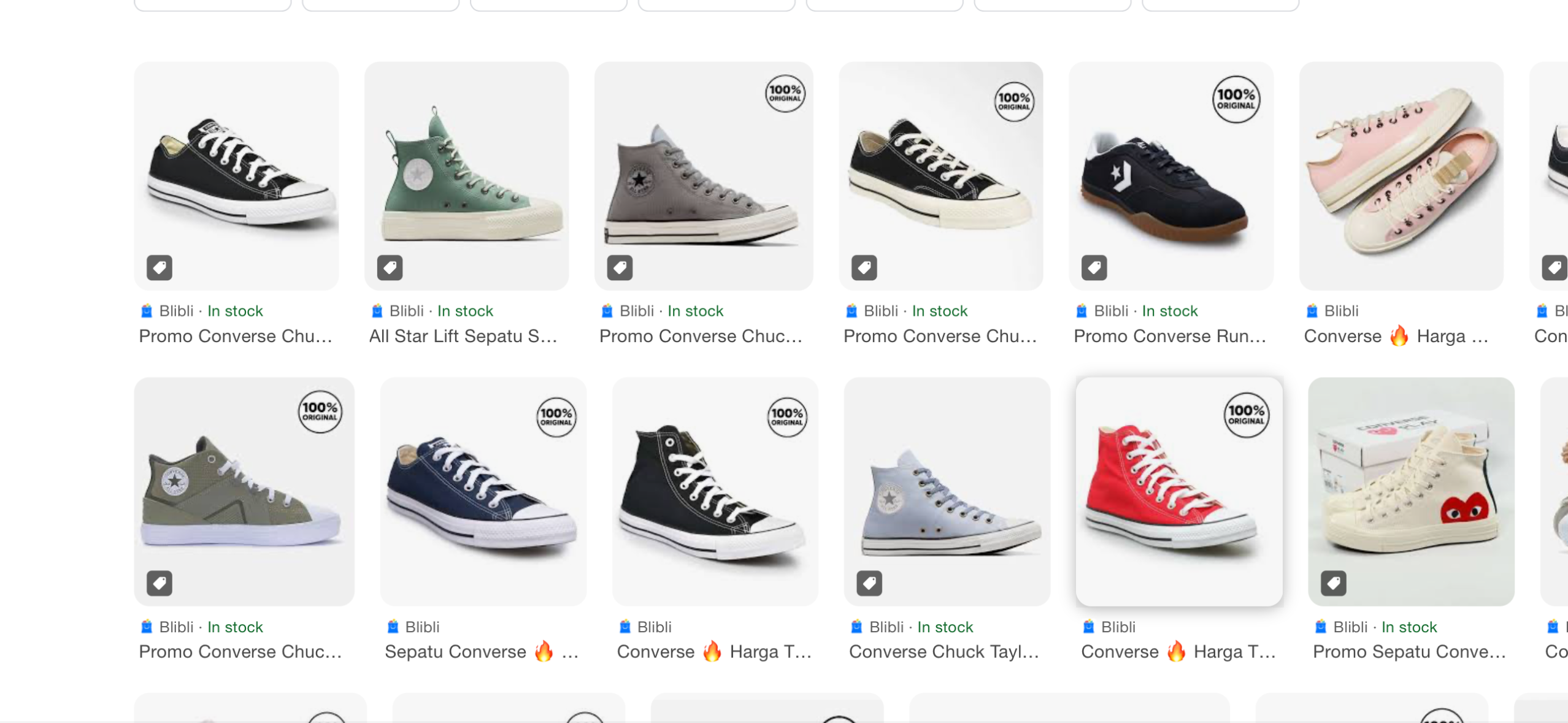Open the black high-top Converse product image
This screenshot has width=1568, height=723.
715,491
